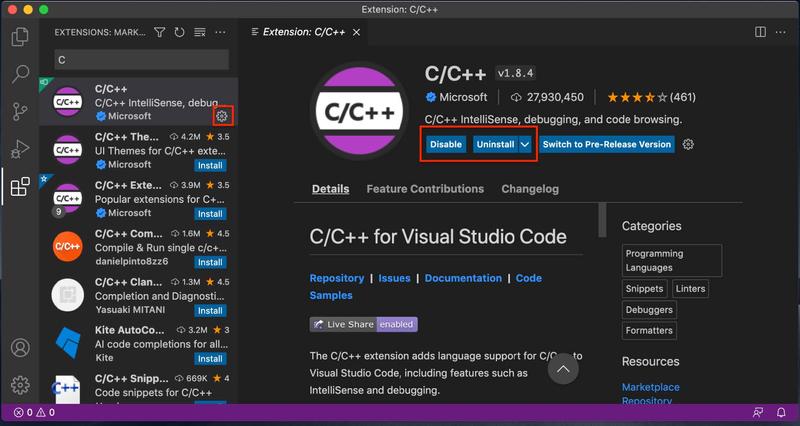Image resolution: width=800 pixels, height=426 pixels.
Task: Filter extensions using the funnel icon
Action: [160, 33]
